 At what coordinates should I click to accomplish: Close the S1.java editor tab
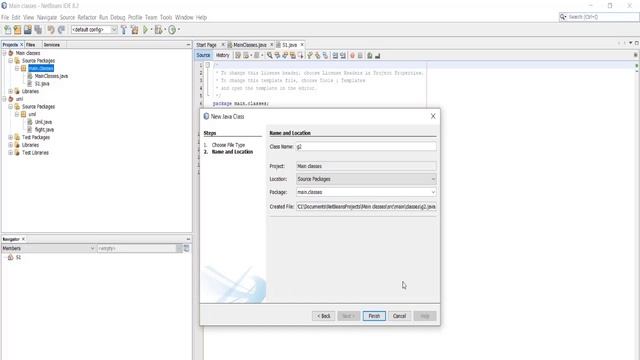click(x=302, y=44)
